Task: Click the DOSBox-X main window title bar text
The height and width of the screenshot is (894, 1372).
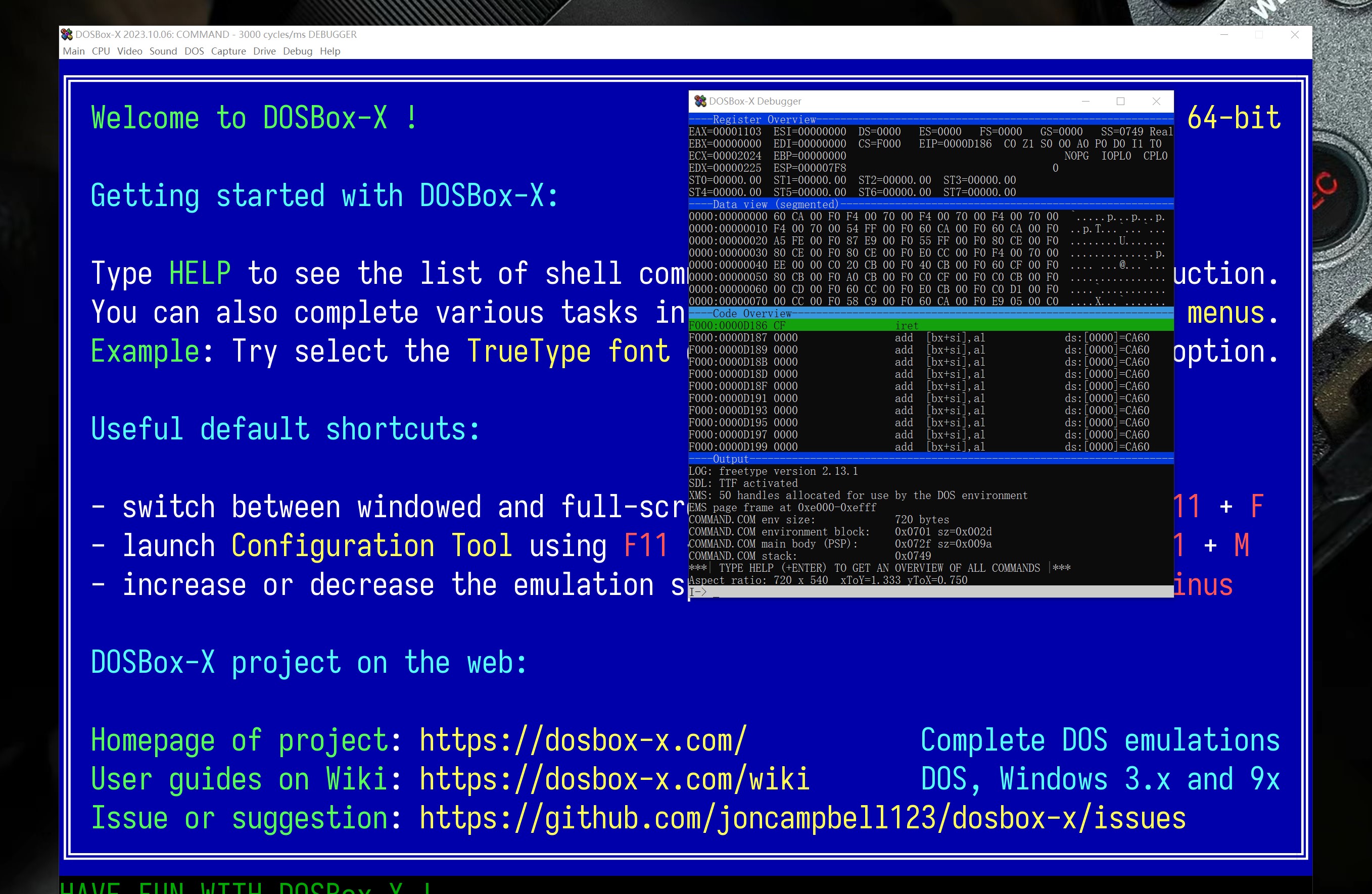Action: [216, 34]
